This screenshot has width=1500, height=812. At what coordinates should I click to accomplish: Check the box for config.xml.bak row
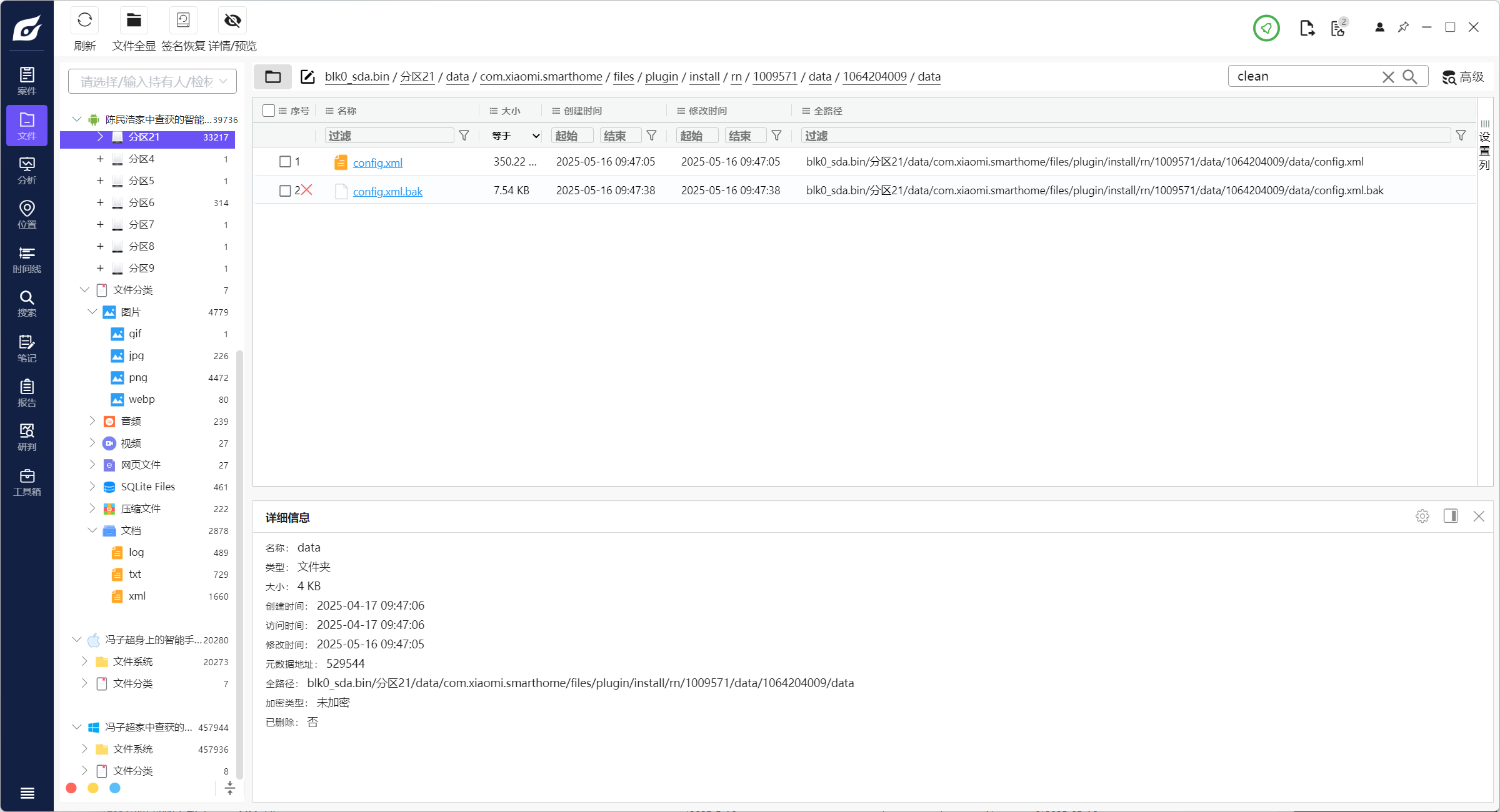tap(285, 191)
